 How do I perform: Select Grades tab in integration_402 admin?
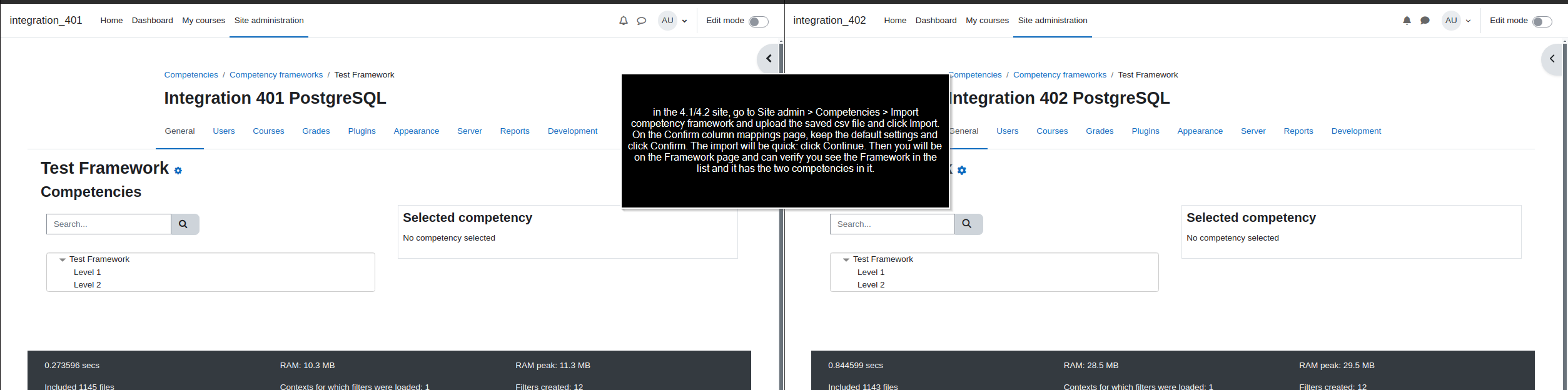click(1100, 131)
